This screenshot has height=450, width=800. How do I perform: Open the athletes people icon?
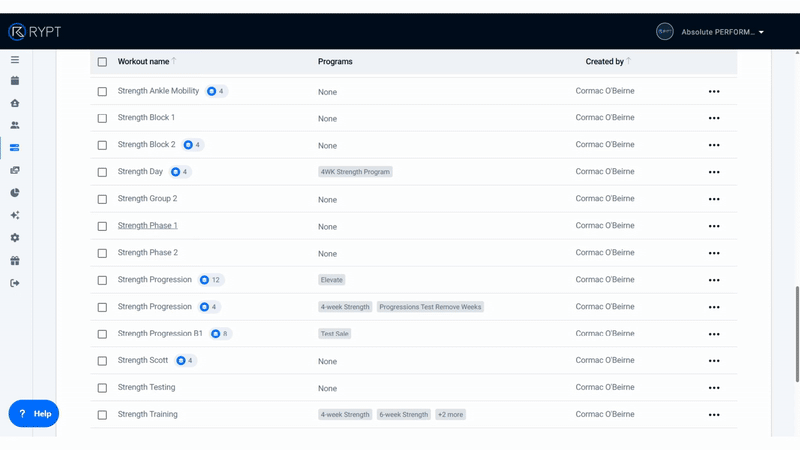15,126
